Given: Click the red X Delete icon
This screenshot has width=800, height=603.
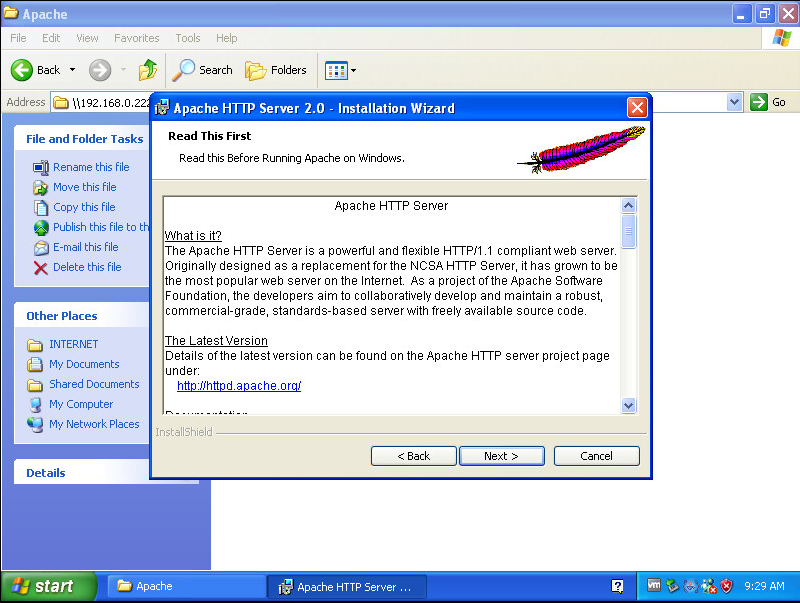Looking at the screenshot, I should pos(41,267).
